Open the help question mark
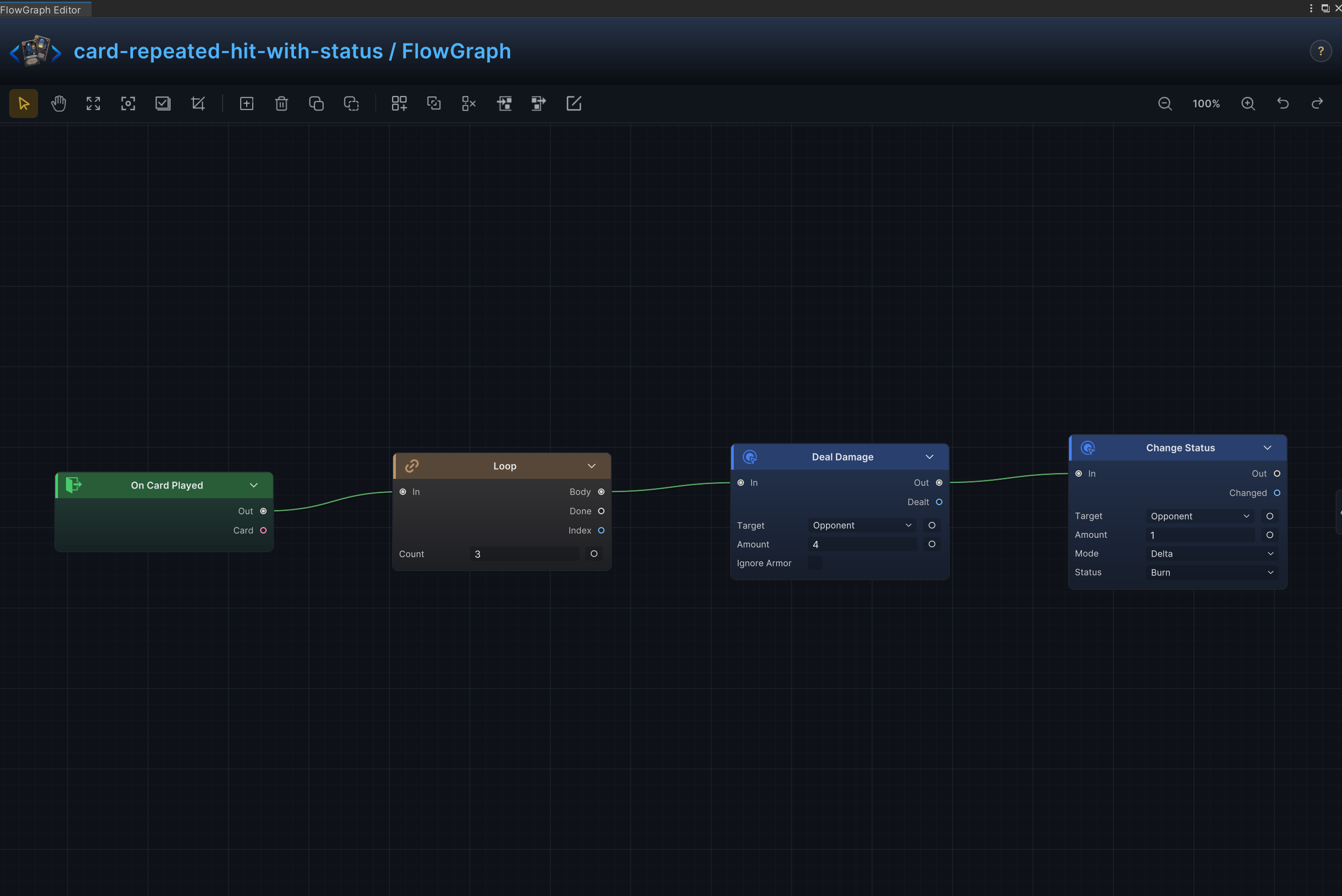The width and height of the screenshot is (1342, 896). [x=1321, y=51]
